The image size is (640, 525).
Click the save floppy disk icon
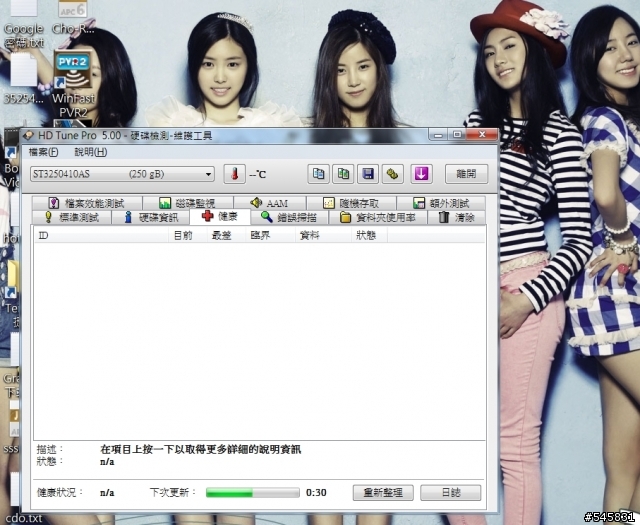click(x=368, y=174)
